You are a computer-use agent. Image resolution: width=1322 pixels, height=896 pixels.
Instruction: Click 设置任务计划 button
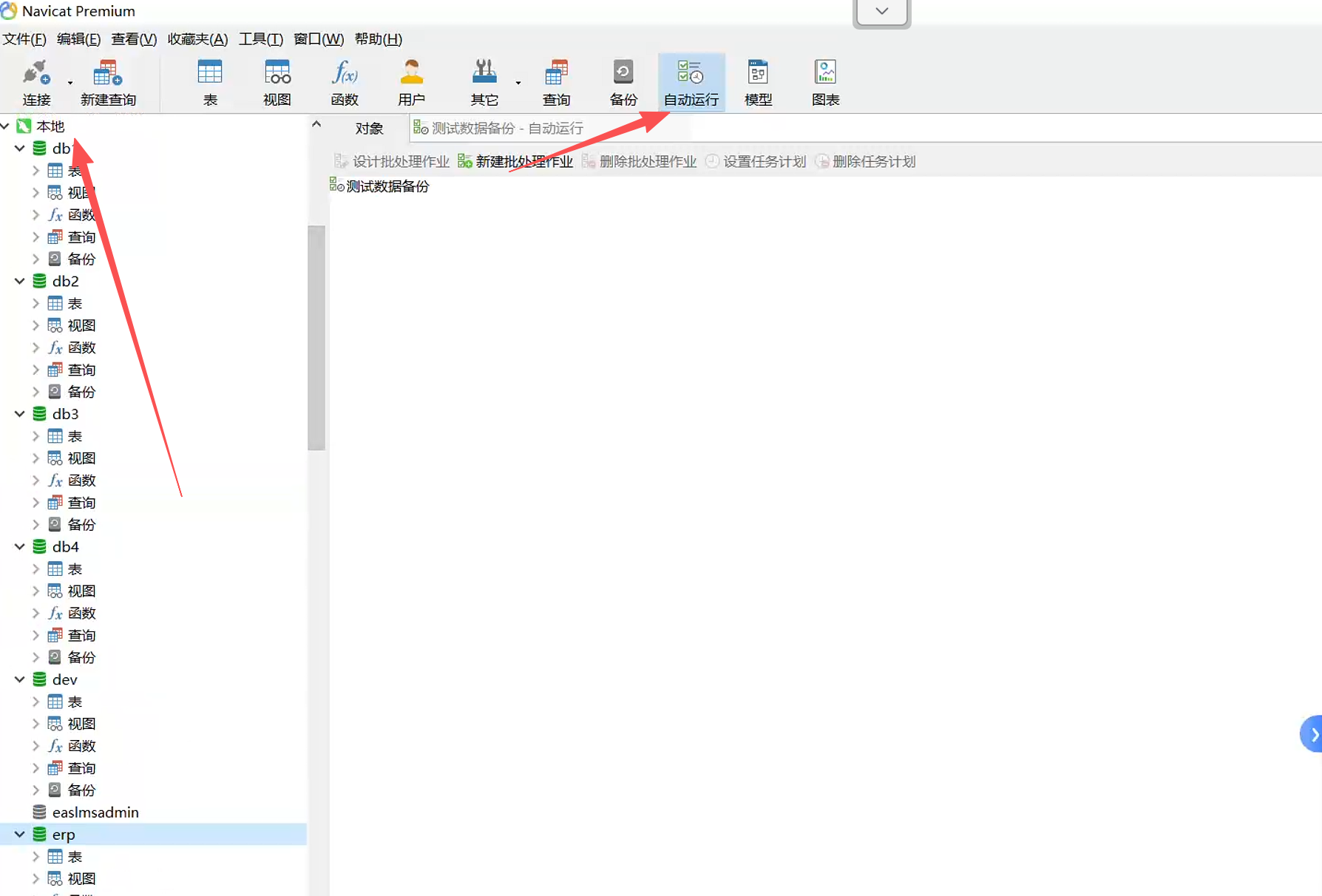[756, 161]
